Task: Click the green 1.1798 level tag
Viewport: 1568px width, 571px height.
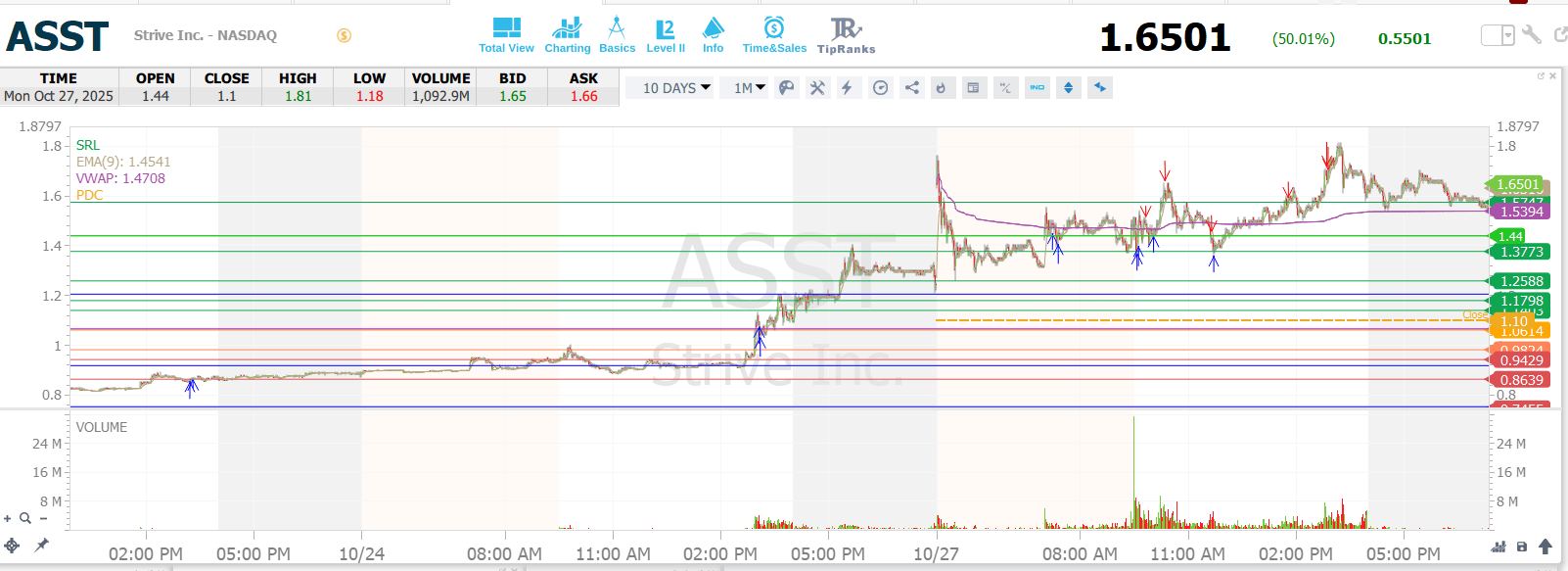Action: click(1521, 301)
